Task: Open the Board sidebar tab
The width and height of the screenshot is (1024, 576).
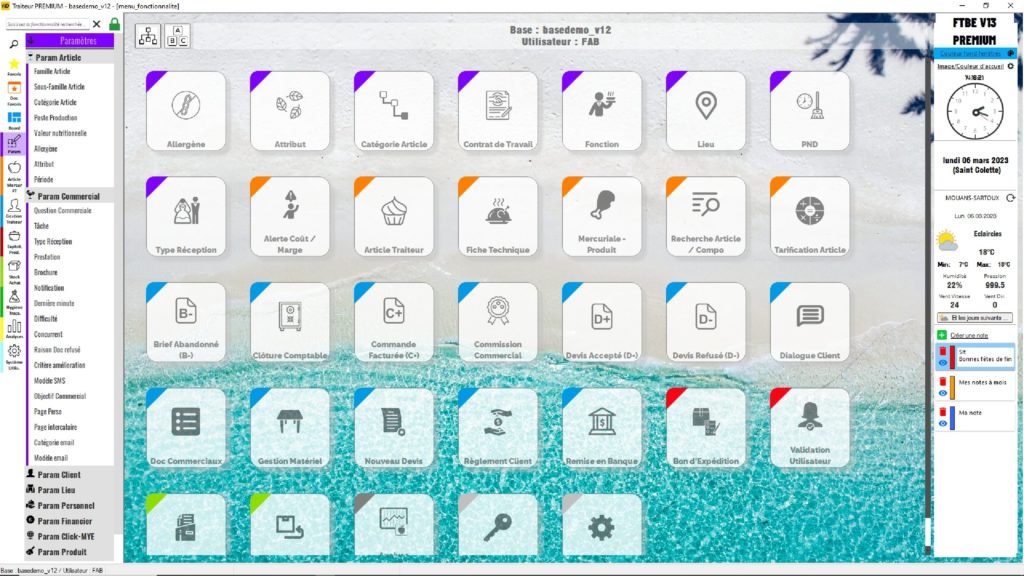Action: (x=14, y=121)
